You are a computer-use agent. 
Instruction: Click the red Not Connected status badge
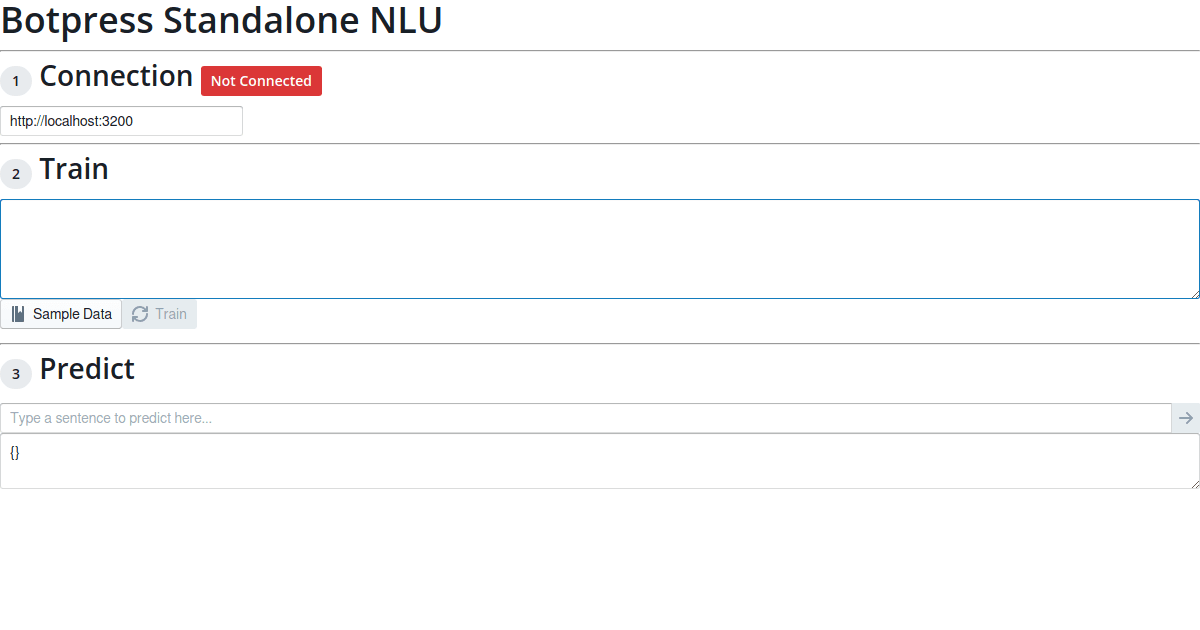coord(261,81)
